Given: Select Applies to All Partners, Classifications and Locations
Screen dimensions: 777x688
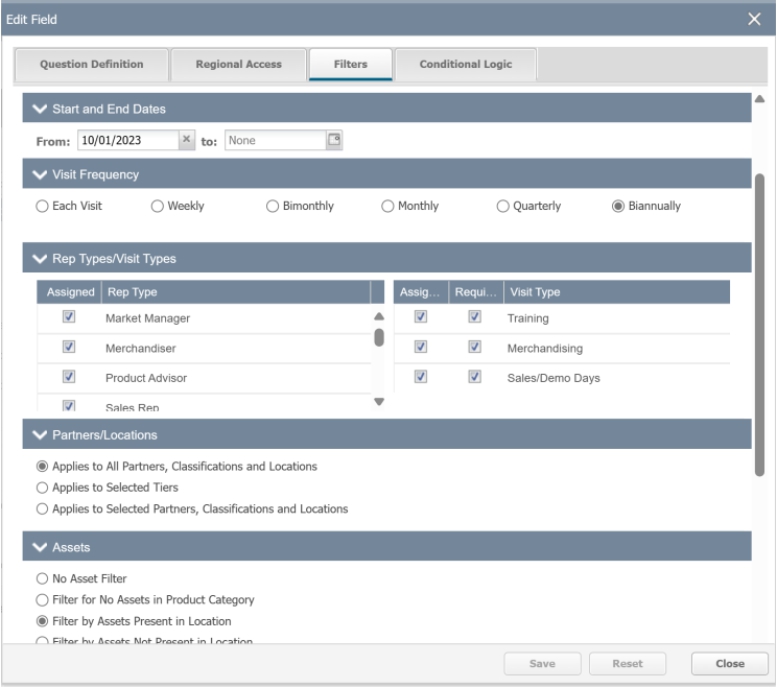Looking at the screenshot, I should 42,466.
